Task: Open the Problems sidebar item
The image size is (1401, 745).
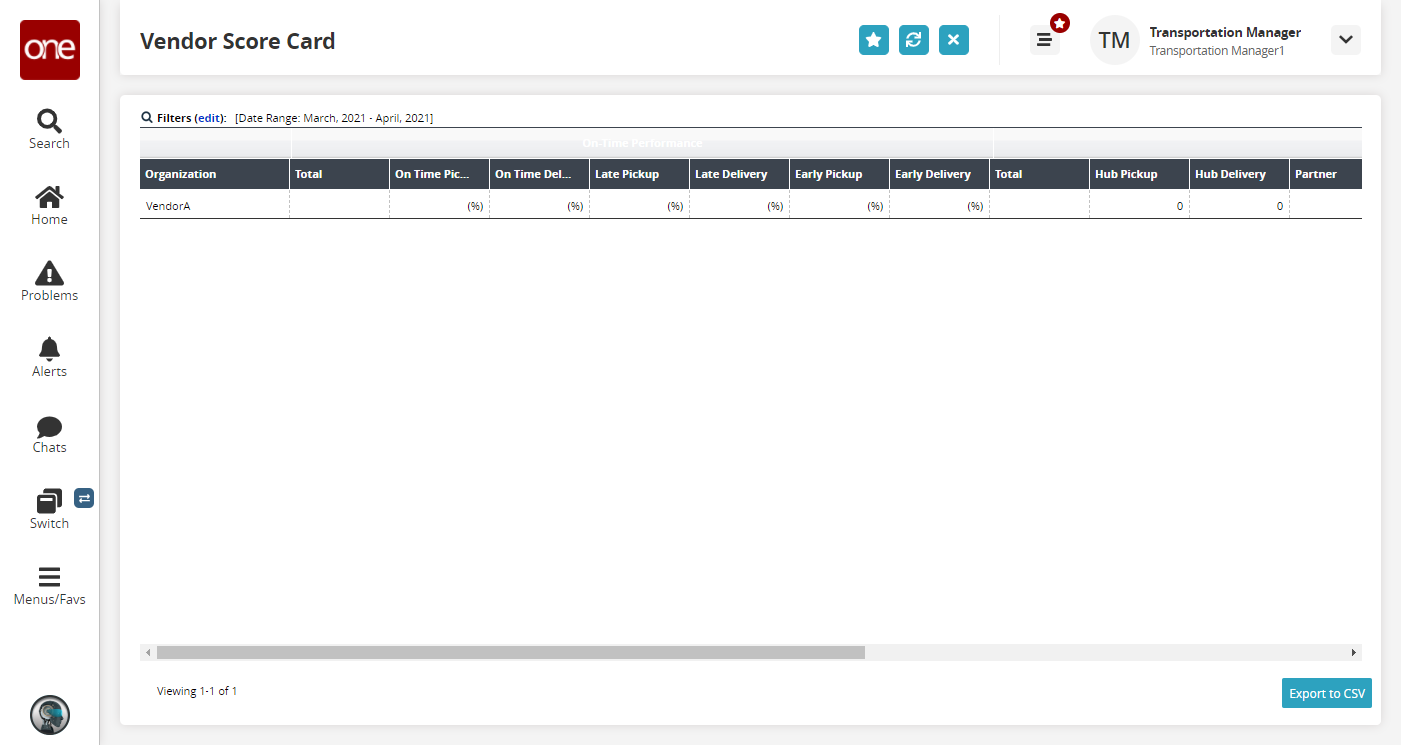Action: point(49,282)
